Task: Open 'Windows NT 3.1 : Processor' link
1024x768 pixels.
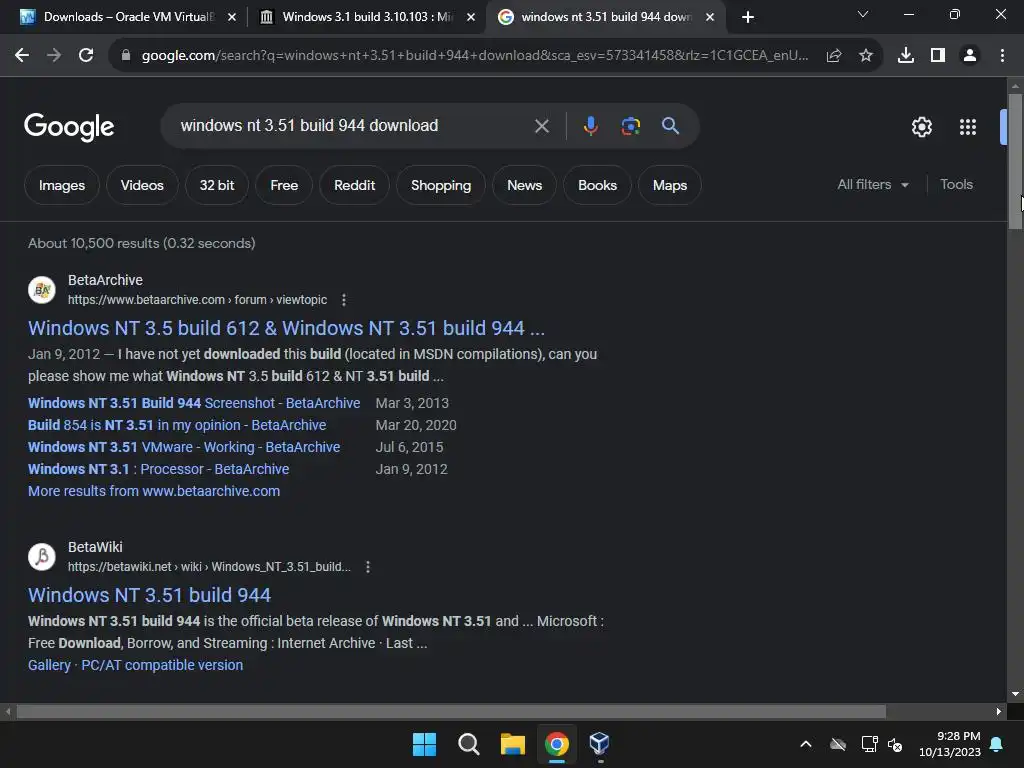Action: [159, 469]
